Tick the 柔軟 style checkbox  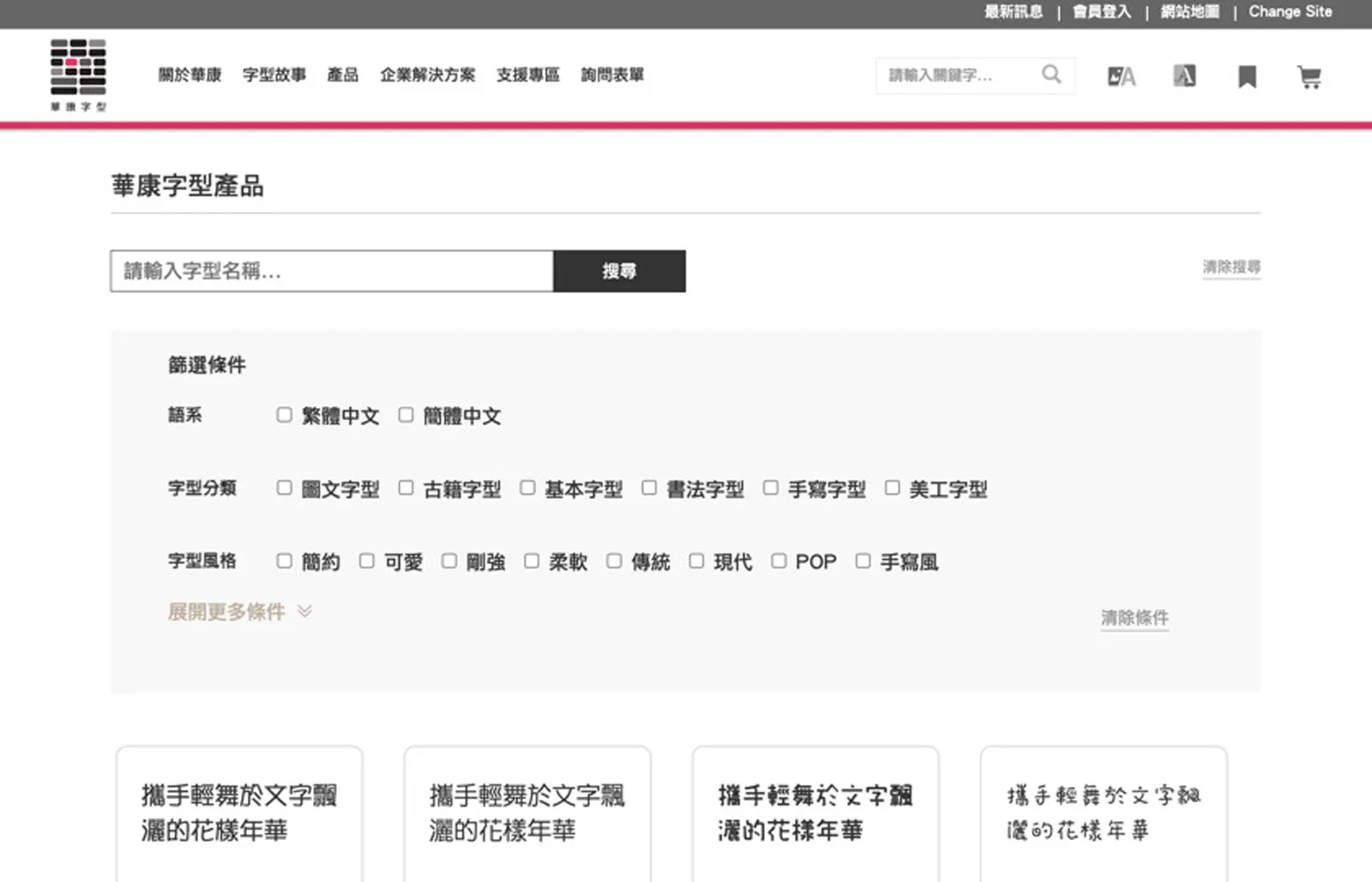(x=532, y=561)
